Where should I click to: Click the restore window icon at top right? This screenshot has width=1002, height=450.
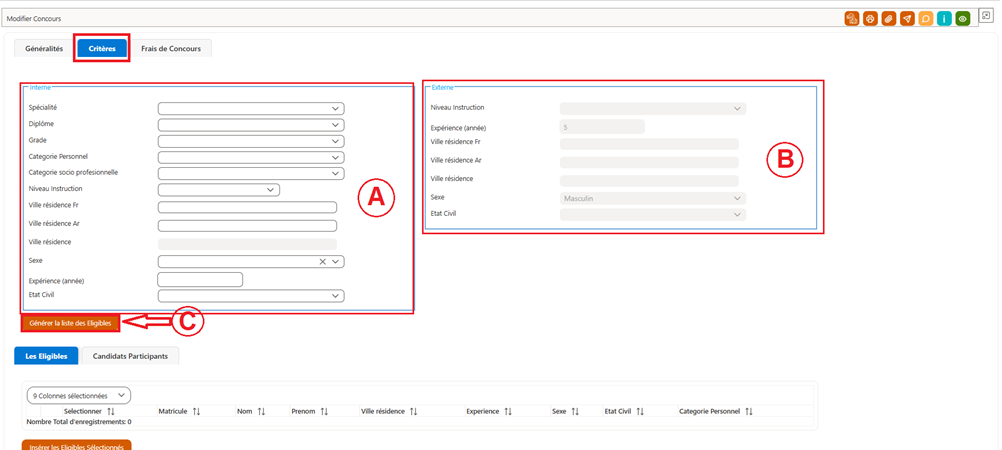(986, 17)
